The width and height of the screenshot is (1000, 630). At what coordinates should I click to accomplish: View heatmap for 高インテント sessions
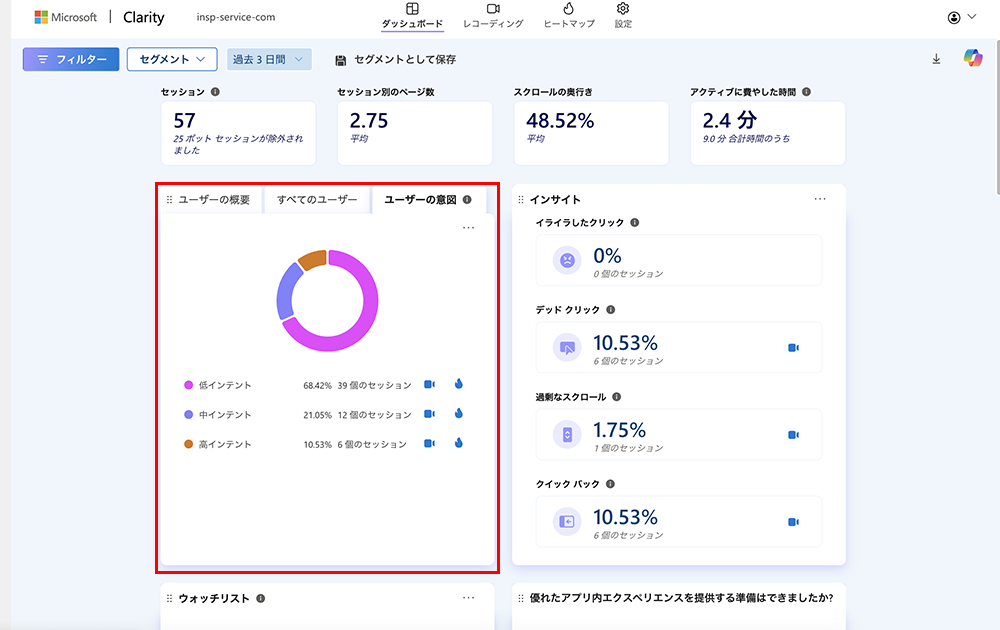point(459,443)
